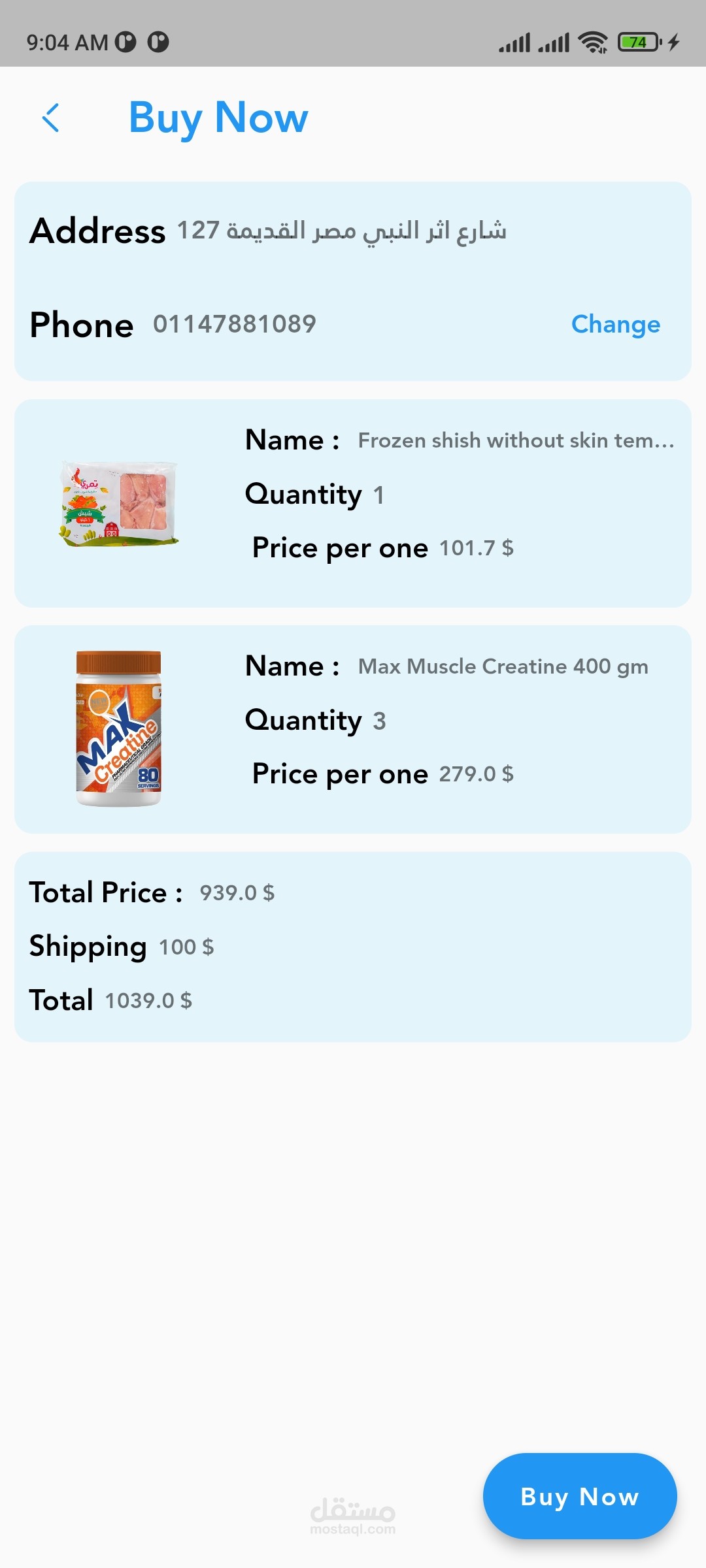Image resolution: width=706 pixels, height=1568 pixels.
Task: Tap the Wi-Fi status icon
Action: [593, 42]
